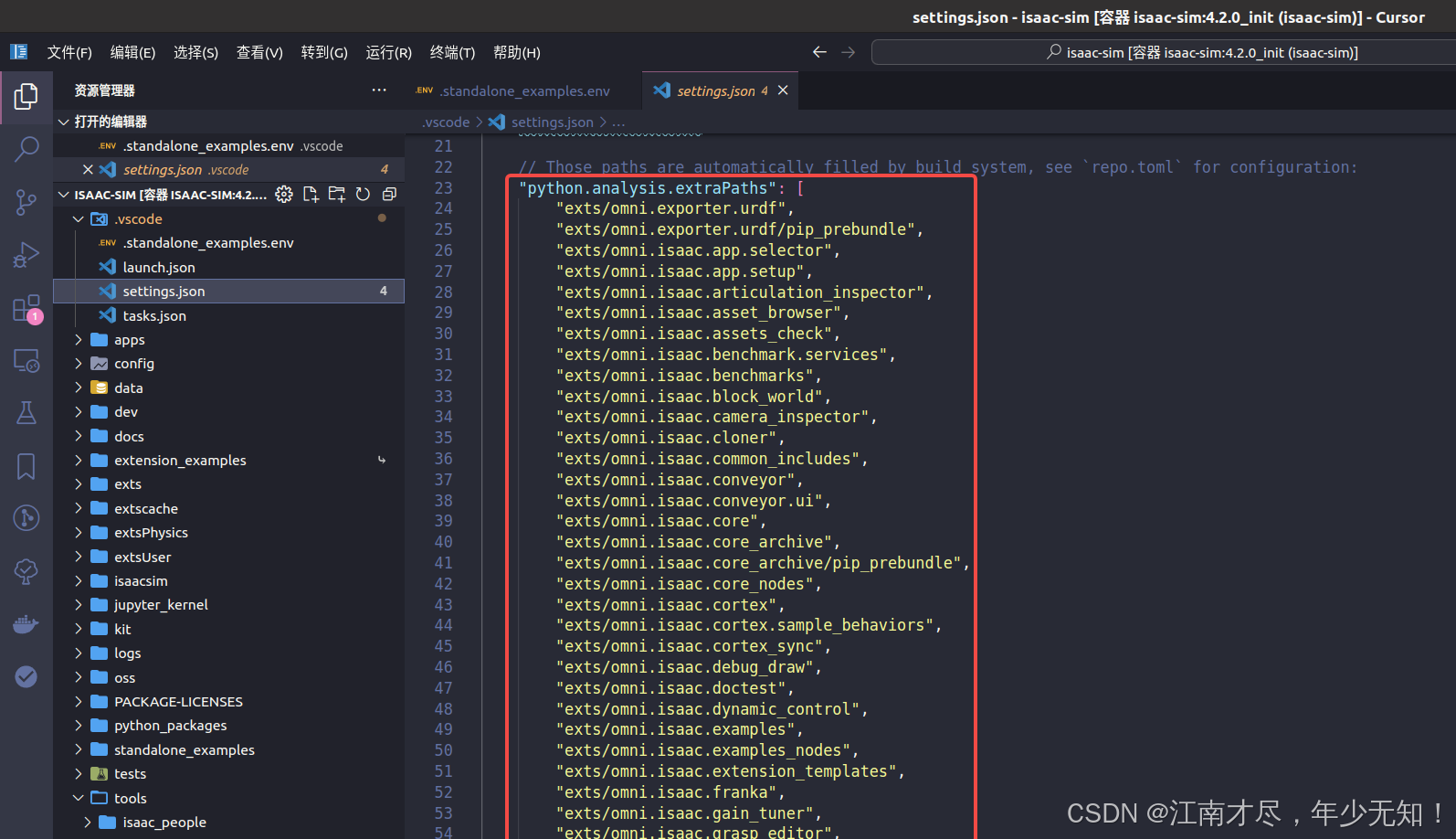
Task: Open the 选择(S) menu
Action: coord(195,52)
